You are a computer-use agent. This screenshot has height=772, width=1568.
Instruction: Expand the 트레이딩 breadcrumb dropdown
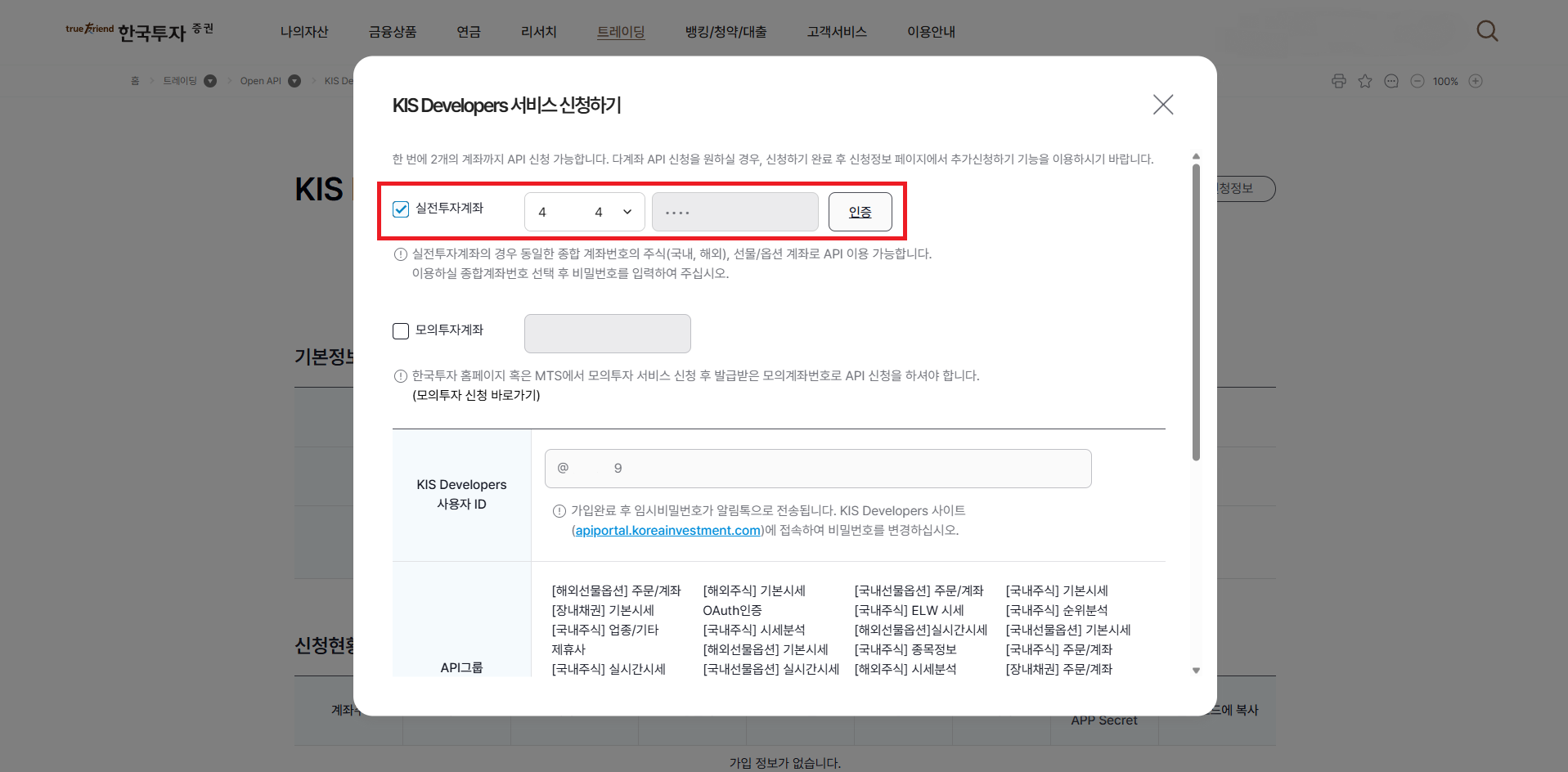(x=210, y=81)
